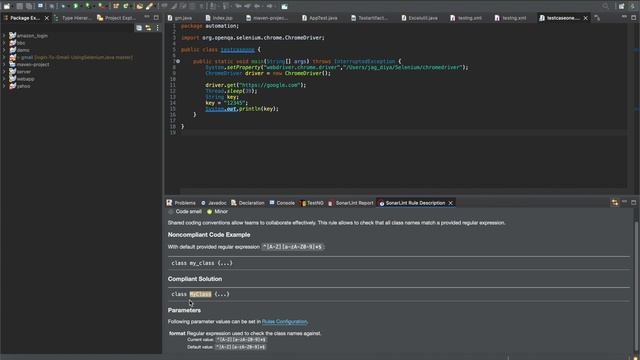Switch to the SonarLint Report tab
This screenshot has width=640, height=360.
pos(351,203)
